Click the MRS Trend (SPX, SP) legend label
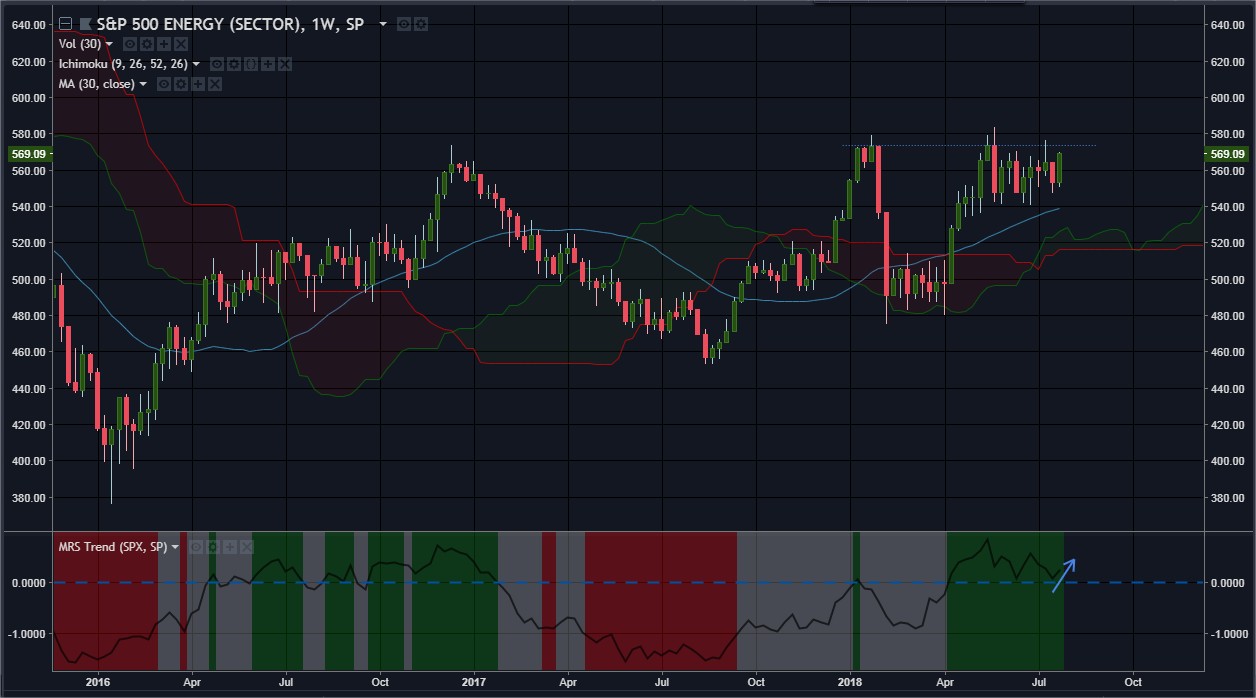The width and height of the screenshot is (1256, 698). click(113, 547)
